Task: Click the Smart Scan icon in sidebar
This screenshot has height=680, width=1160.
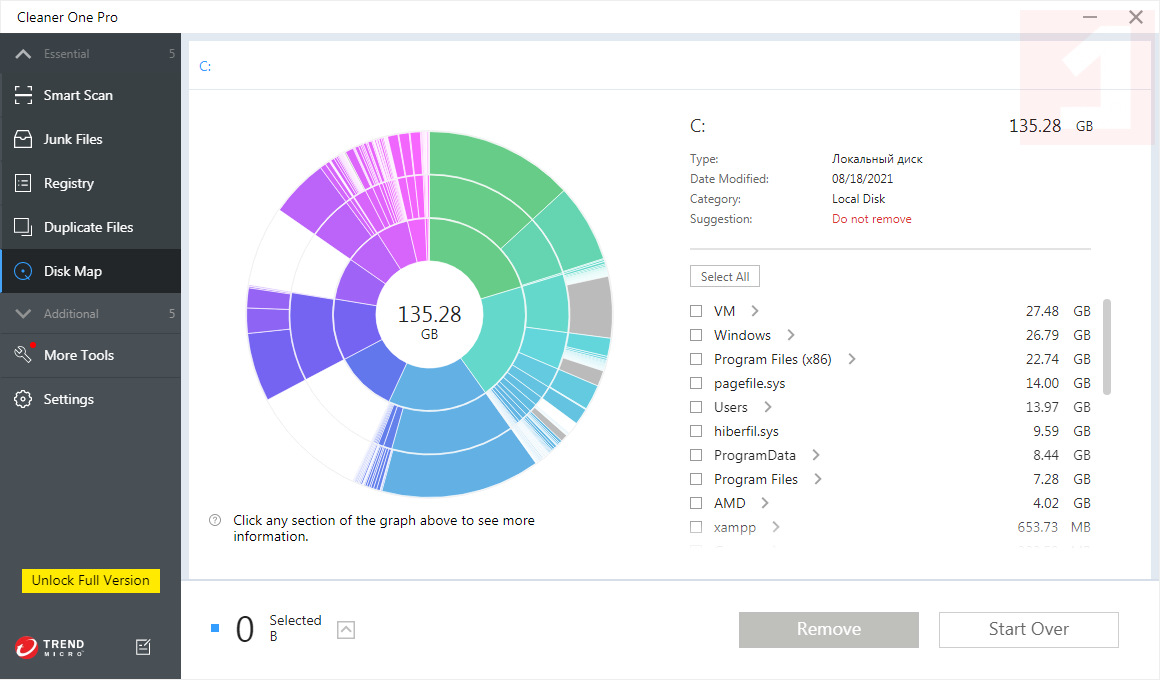Action: [23, 95]
